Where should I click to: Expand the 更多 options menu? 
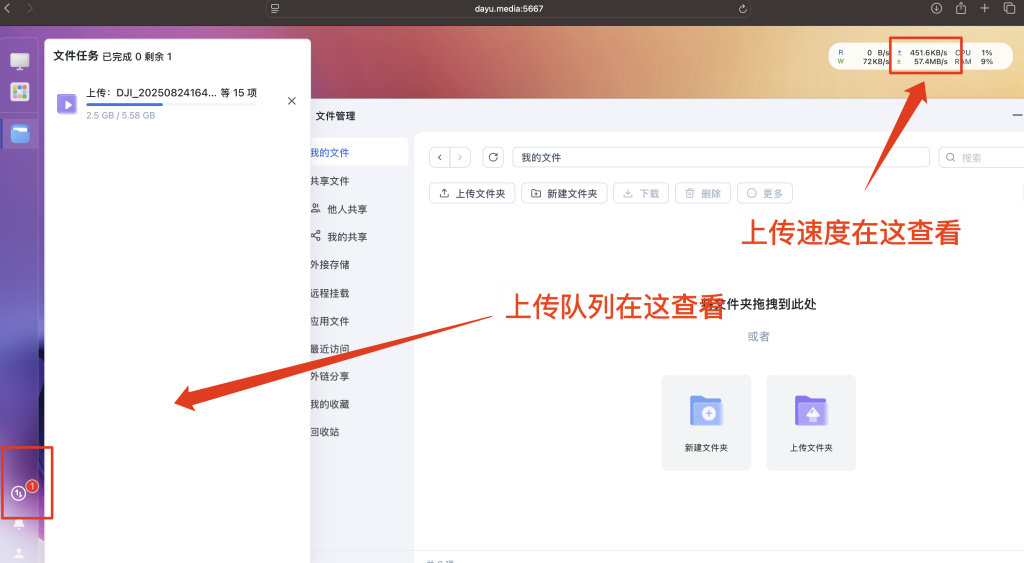click(x=764, y=193)
